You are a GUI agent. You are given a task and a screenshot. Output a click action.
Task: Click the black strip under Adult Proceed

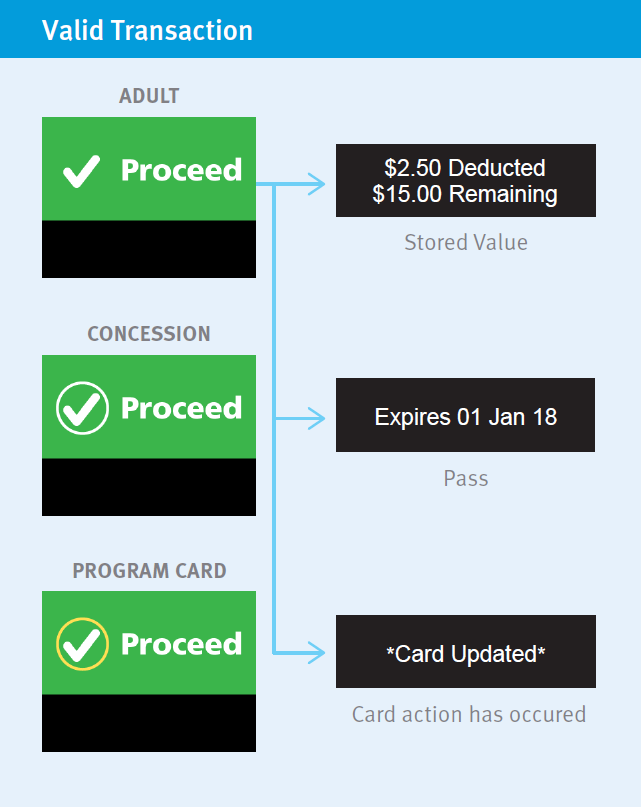(x=149, y=249)
